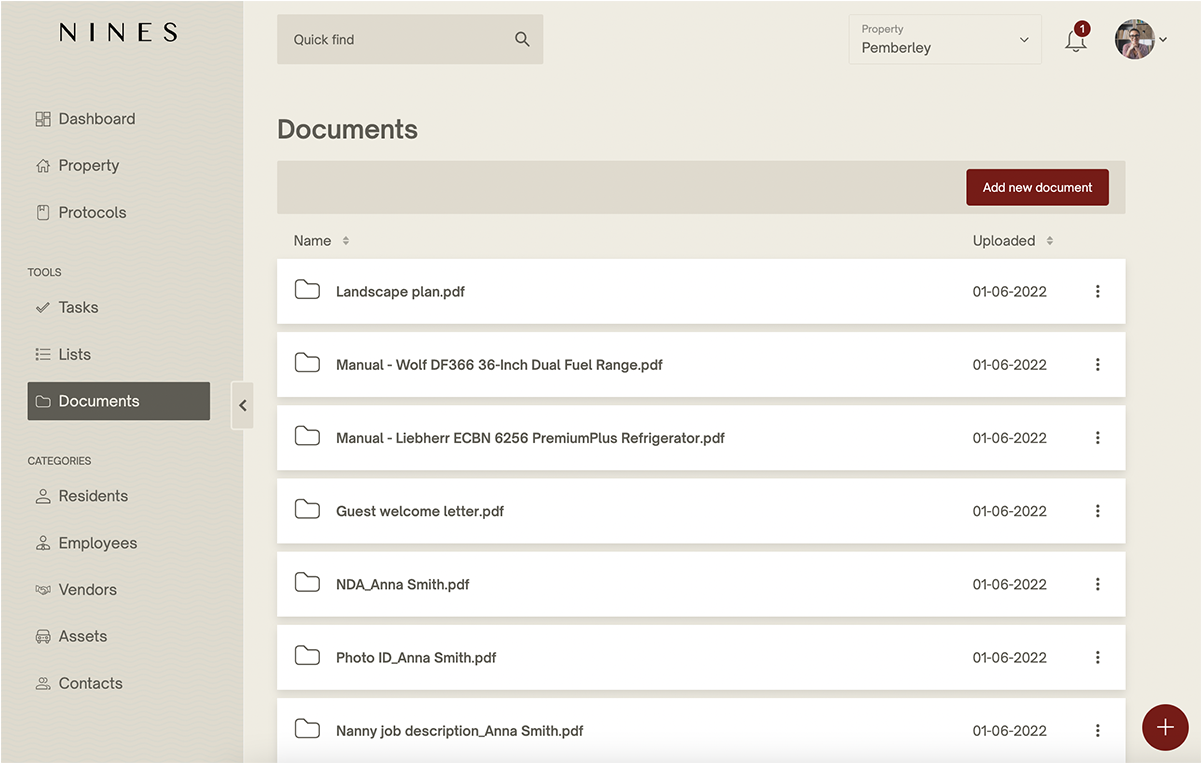Image resolution: width=1202 pixels, height=764 pixels.
Task: Open the Protocols clipboard icon
Action: click(x=43, y=212)
